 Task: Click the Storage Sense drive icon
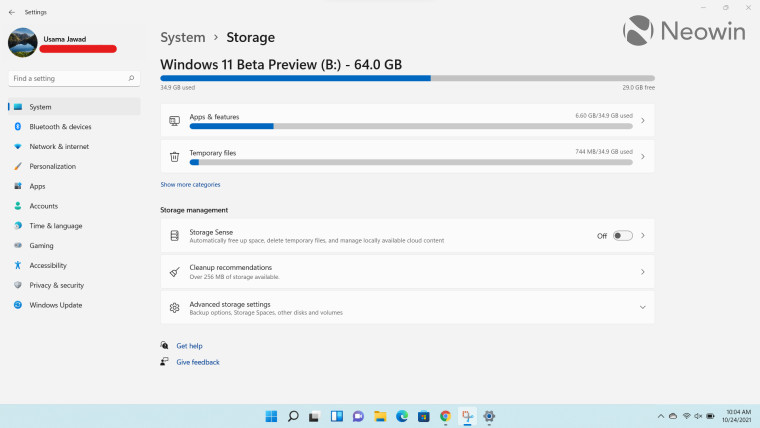tap(174, 236)
